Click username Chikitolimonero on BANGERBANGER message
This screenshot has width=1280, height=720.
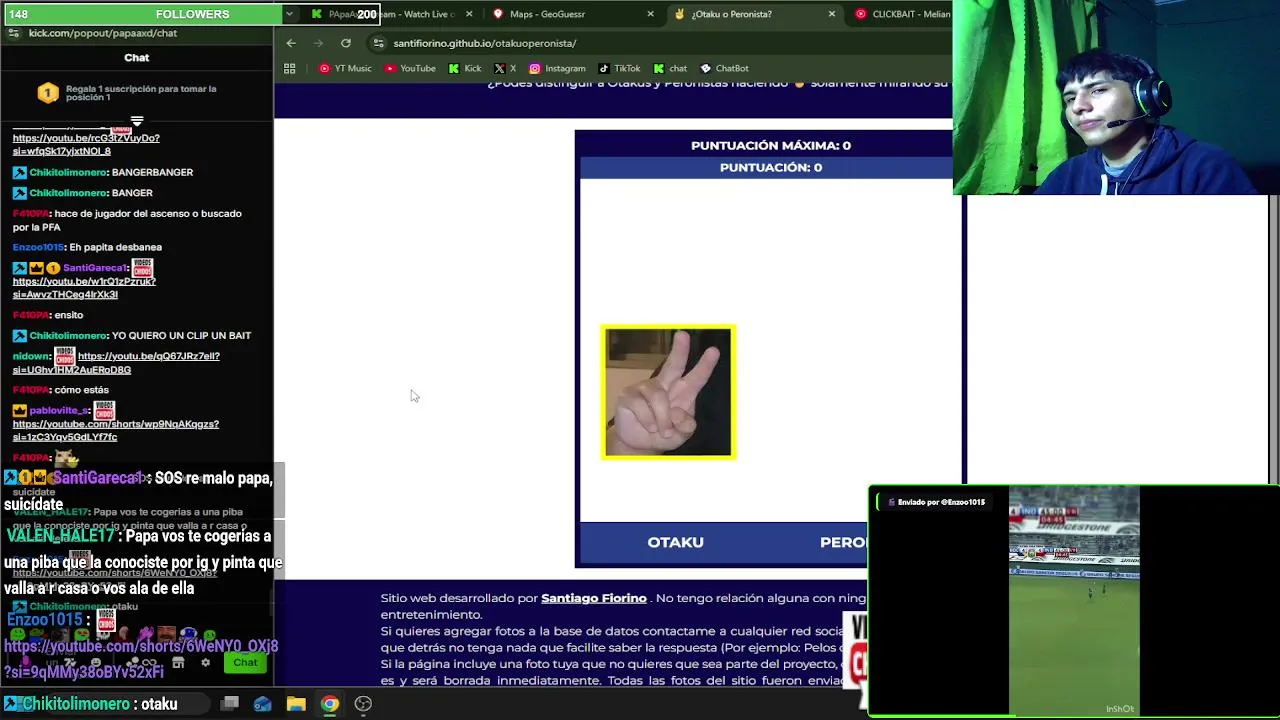[68, 172]
